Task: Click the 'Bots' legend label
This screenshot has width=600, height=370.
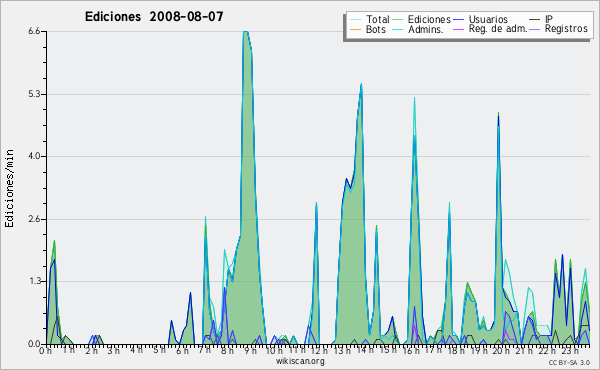Action: click(x=375, y=29)
